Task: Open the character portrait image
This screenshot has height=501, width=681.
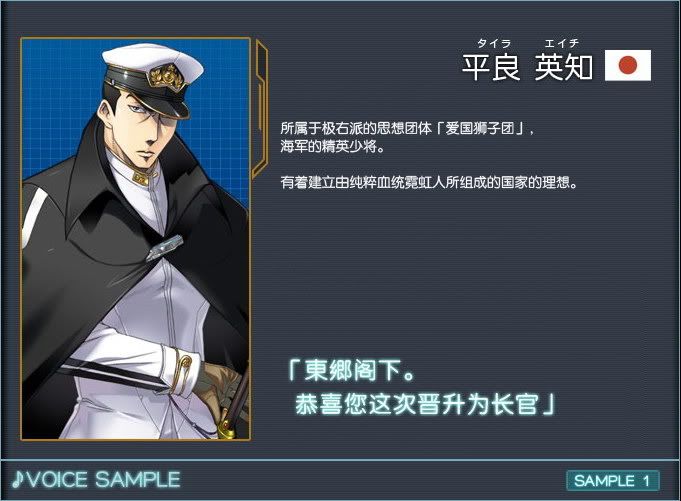Action: (136, 239)
